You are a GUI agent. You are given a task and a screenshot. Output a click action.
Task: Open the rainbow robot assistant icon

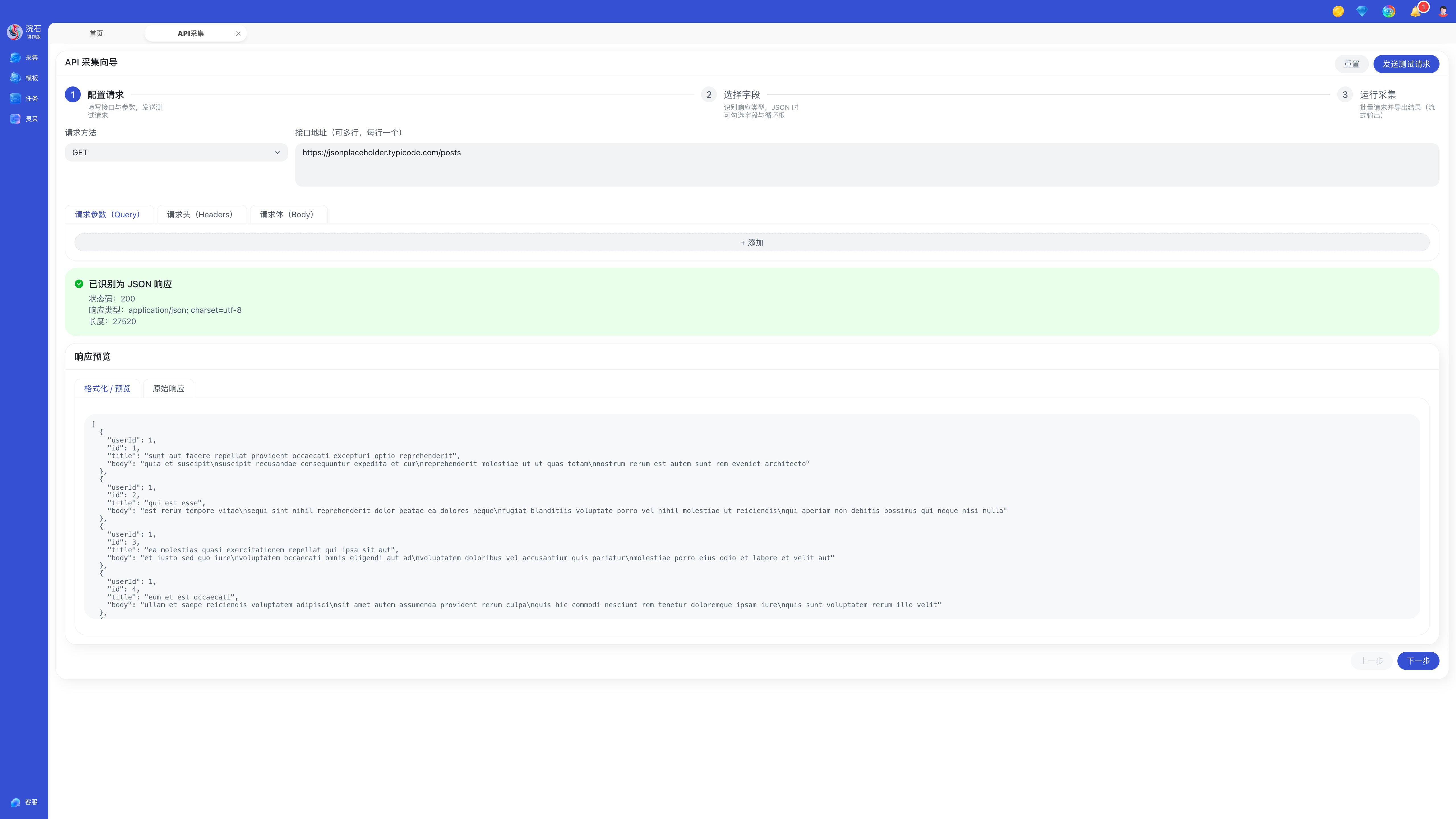[x=1389, y=11]
